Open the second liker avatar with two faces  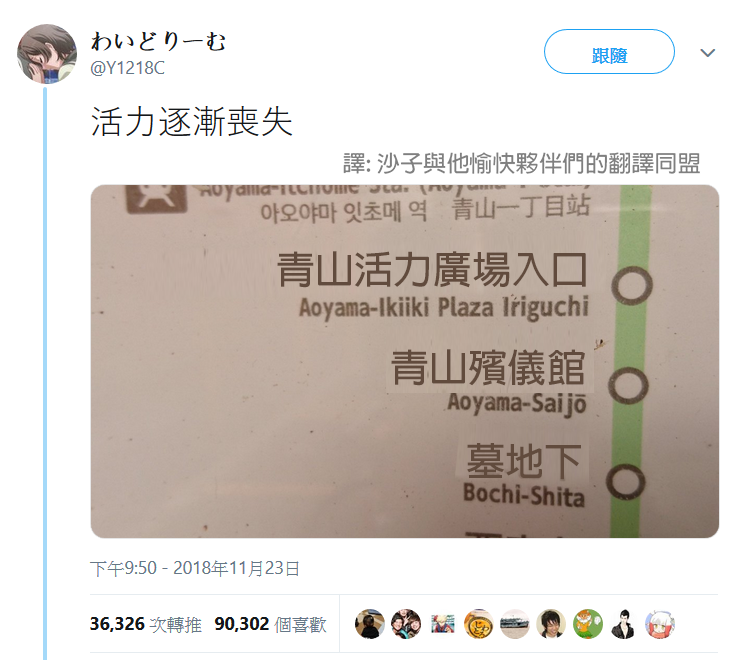coord(406,624)
